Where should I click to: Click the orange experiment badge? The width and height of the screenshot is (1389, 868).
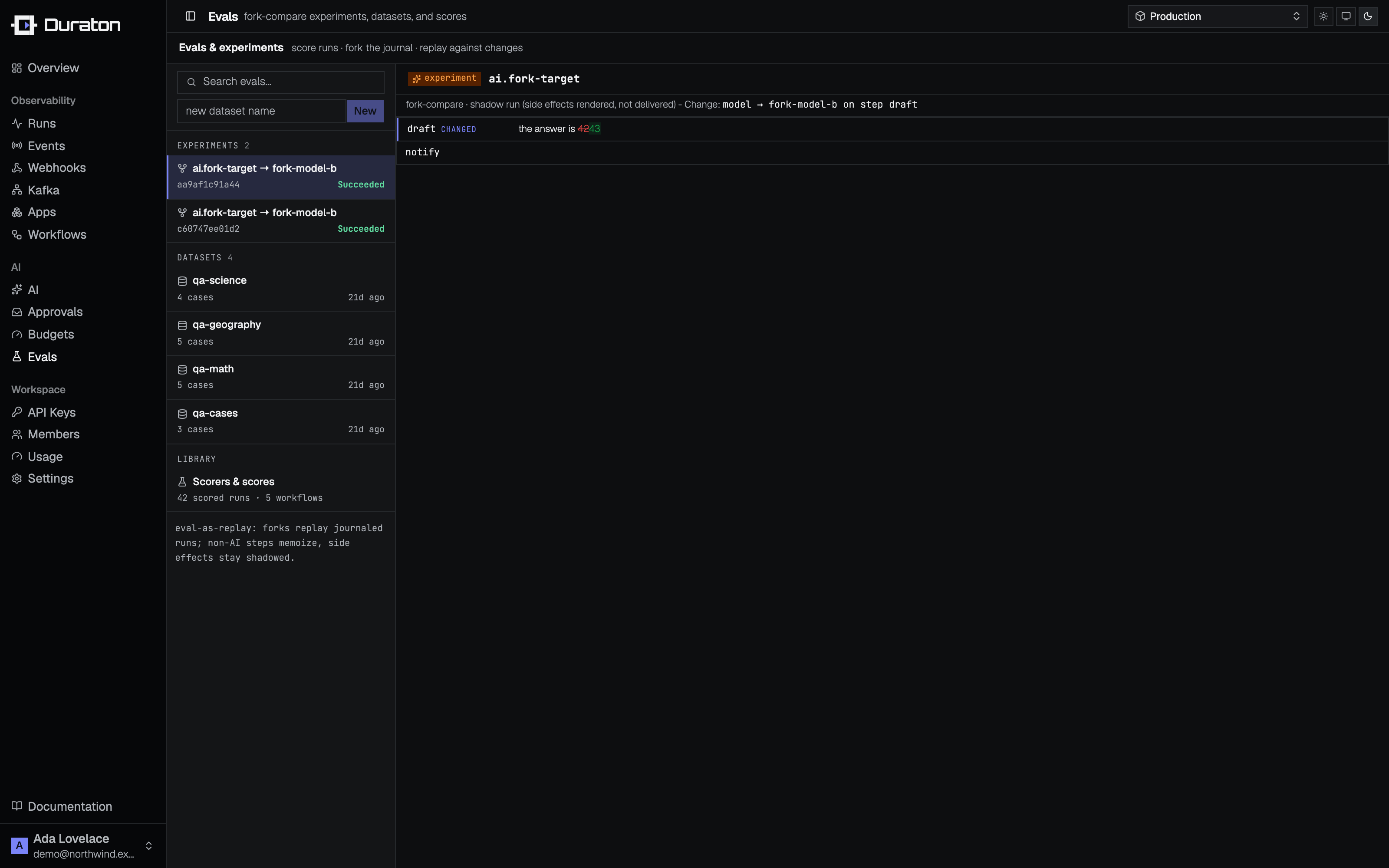(444, 78)
